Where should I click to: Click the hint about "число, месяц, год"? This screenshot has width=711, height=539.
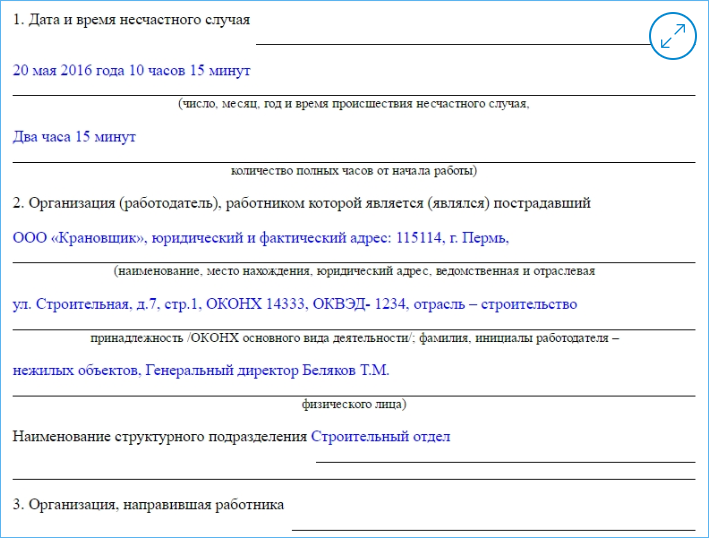point(354,103)
